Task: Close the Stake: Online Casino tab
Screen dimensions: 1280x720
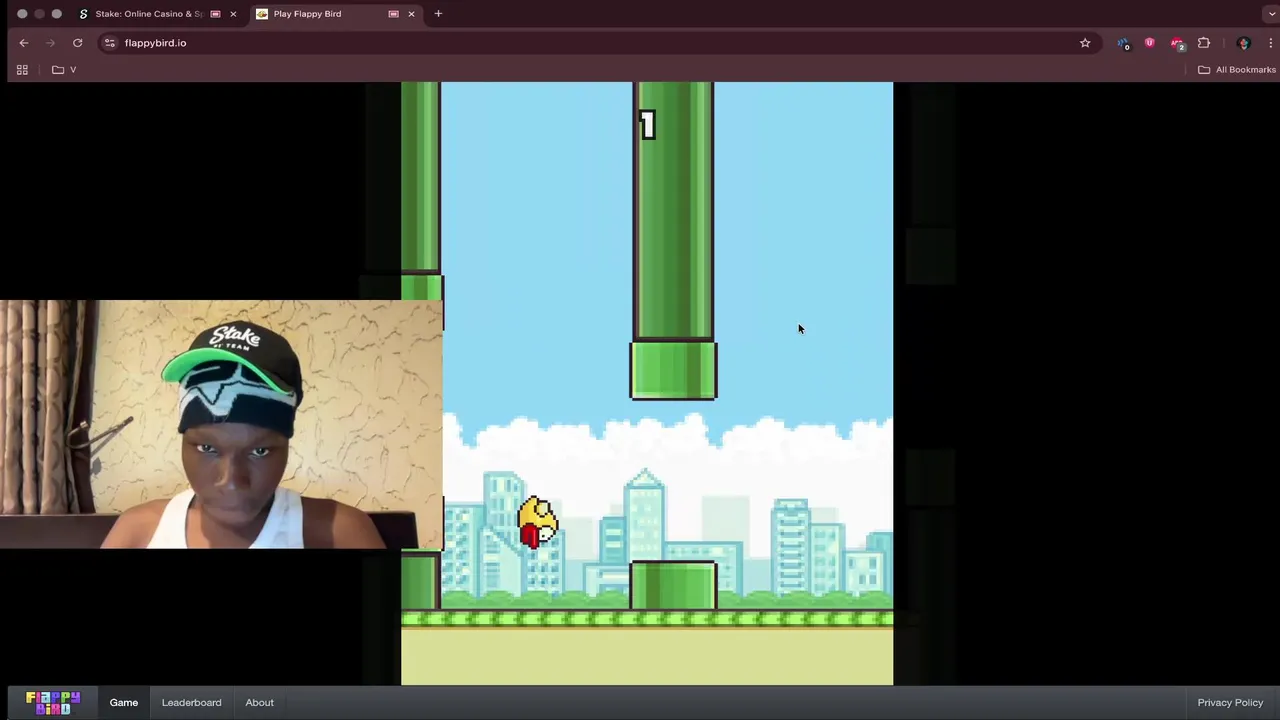Action: pyautogui.click(x=233, y=14)
